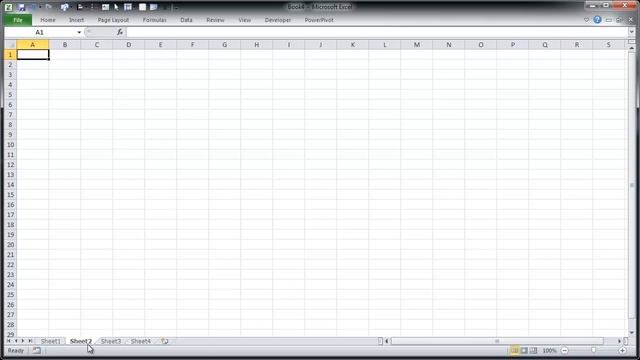Screen dimensions: 640x360
Task: Click the Ready status text
Action: pos(16,350)
